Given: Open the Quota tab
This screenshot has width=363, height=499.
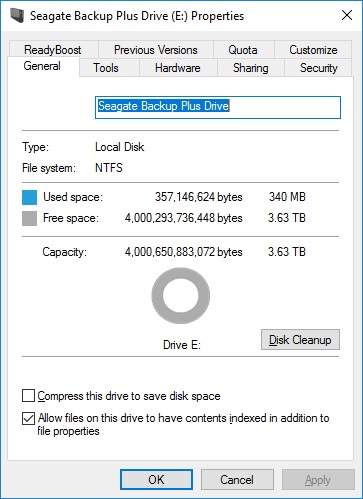Looking at the screenshot, I should 243,50.
